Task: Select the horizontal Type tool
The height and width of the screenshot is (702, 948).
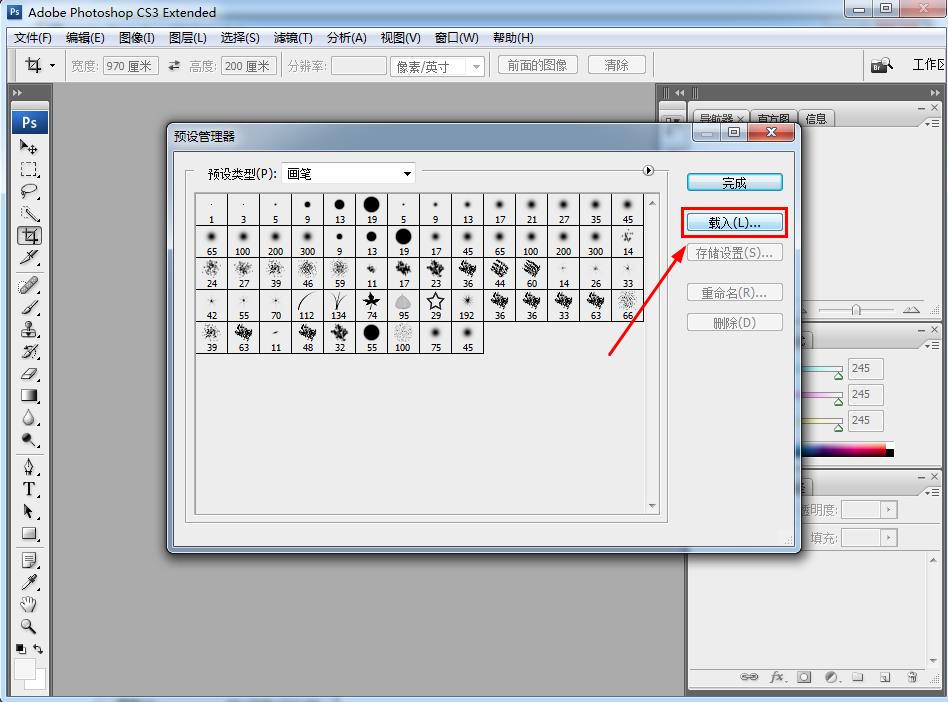Action: click(29, 489)
